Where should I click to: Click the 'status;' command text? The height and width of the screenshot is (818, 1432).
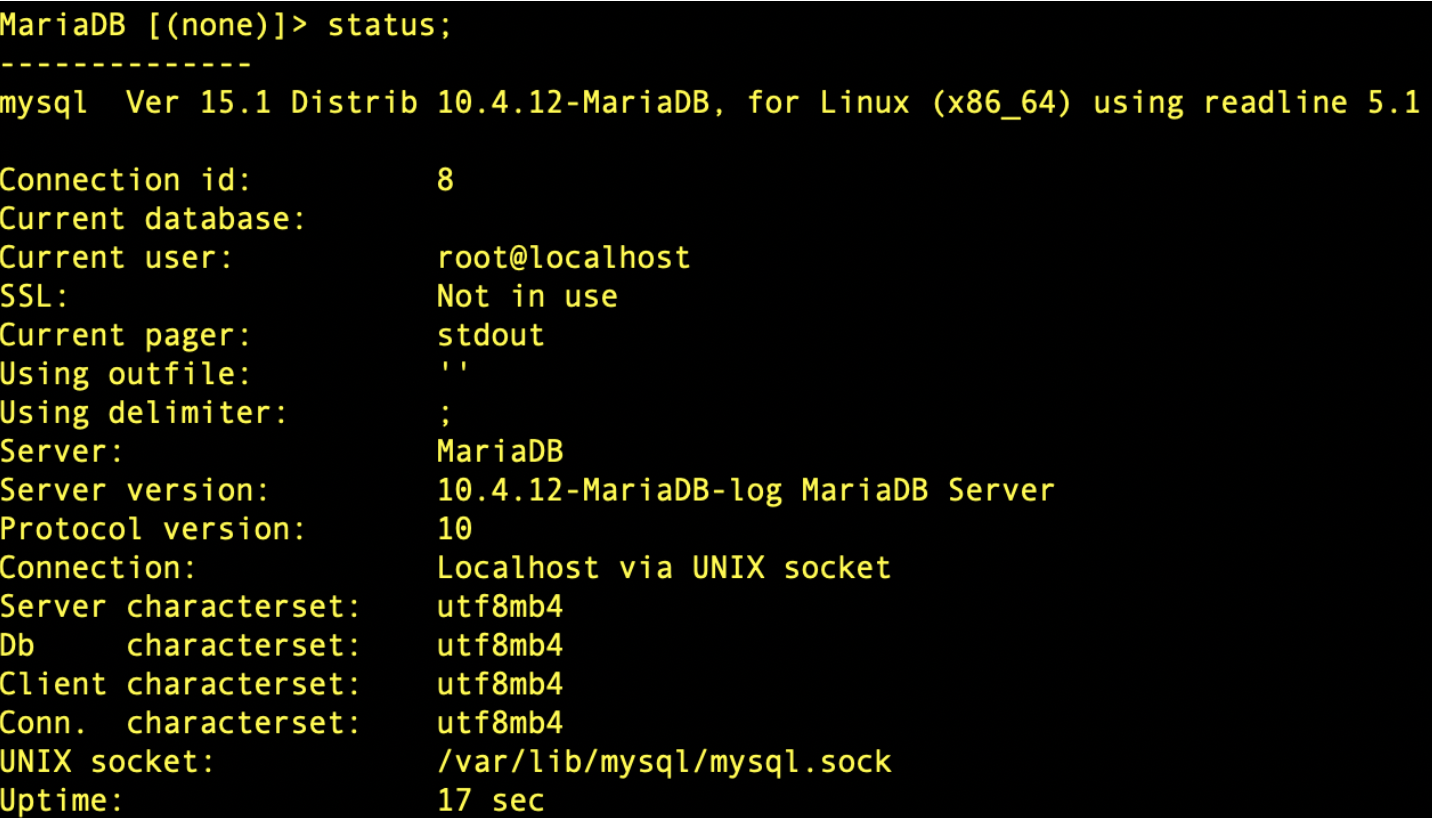tap(391, 26)
